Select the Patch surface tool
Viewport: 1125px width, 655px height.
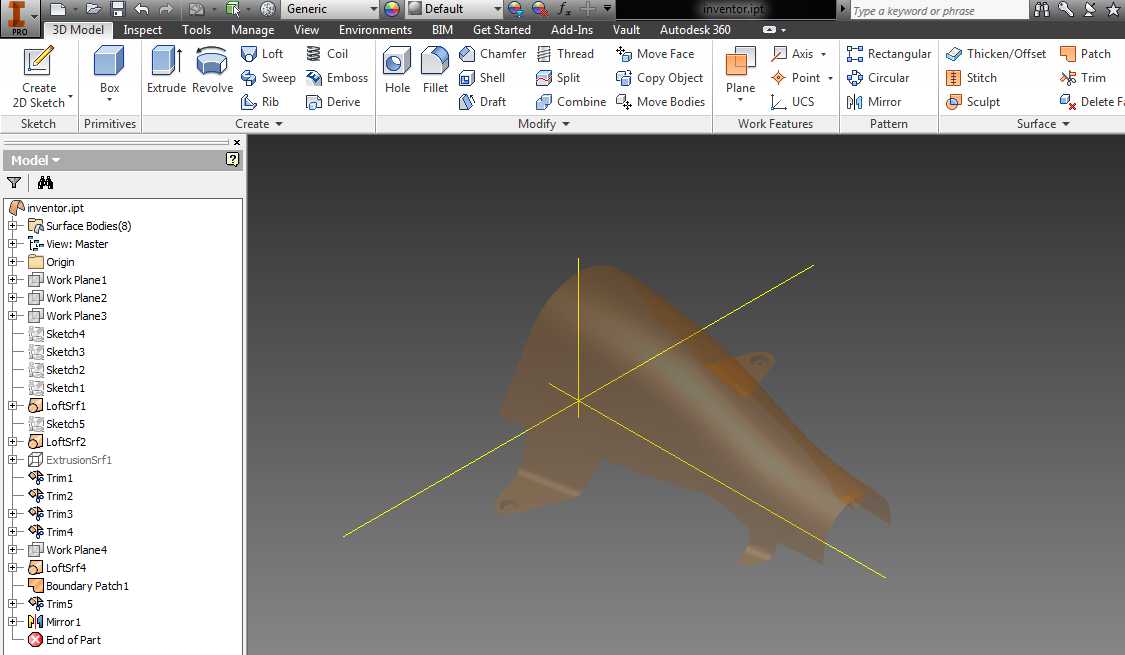pyautogui.click(x=1085, y=54)
